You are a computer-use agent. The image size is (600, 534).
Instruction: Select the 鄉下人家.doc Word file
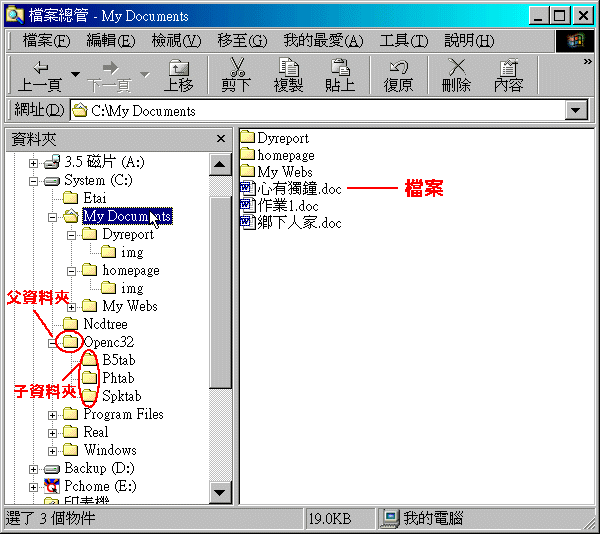[x=291, y=223]
